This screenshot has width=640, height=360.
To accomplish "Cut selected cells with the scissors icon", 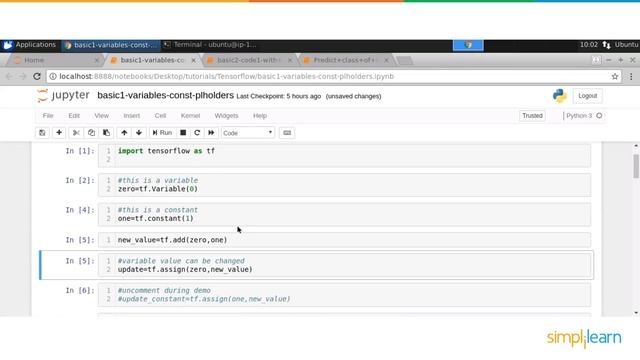I will point(76,133).
